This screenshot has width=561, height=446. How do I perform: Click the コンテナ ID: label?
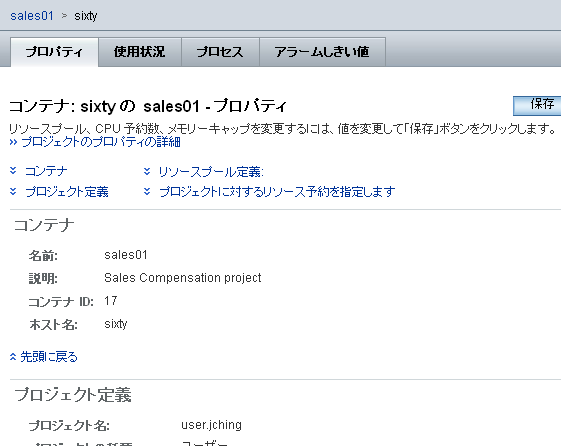pos(61,302)
